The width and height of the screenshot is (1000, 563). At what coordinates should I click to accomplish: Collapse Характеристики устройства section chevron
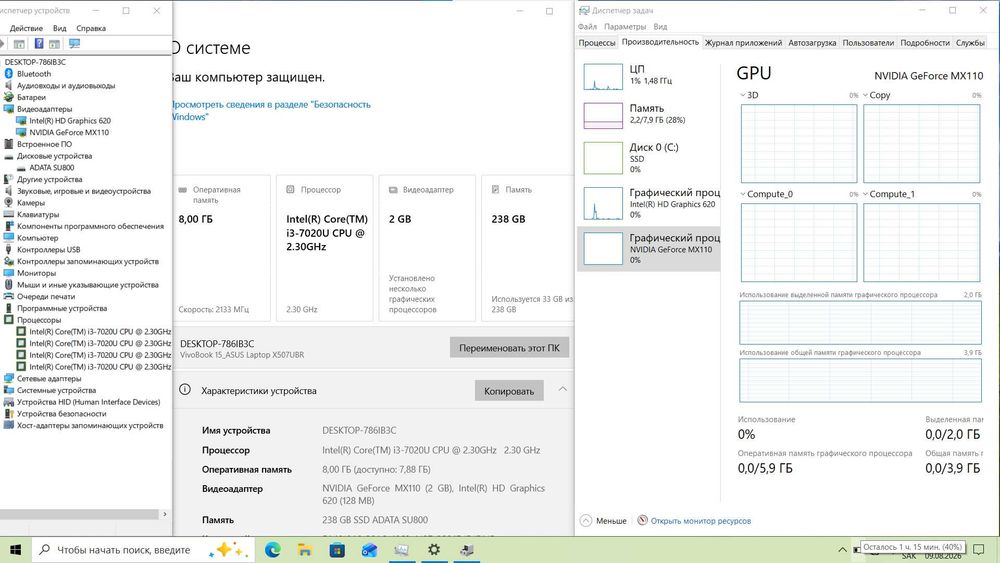[x=562, y=389]
